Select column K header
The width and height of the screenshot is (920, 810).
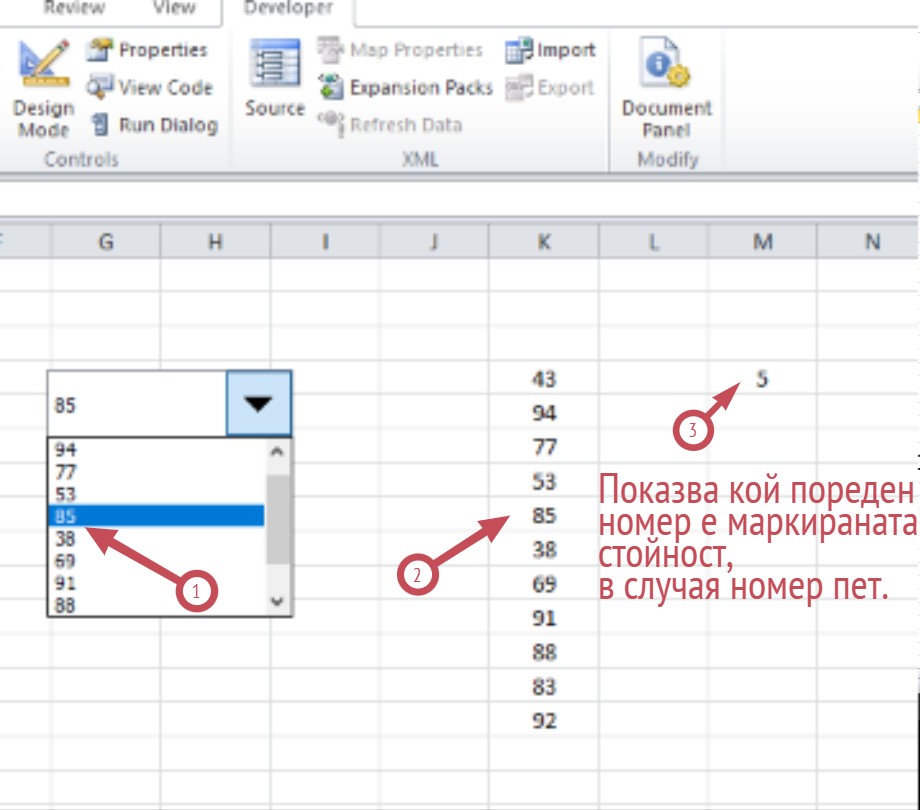click(543, 241)
